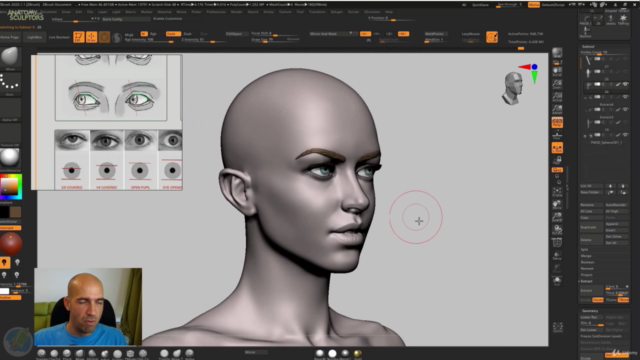The height and width of the screenshot is (360, 640).
Task: Click the Rotate view icon on right shelf
Action: coord(557,230)
